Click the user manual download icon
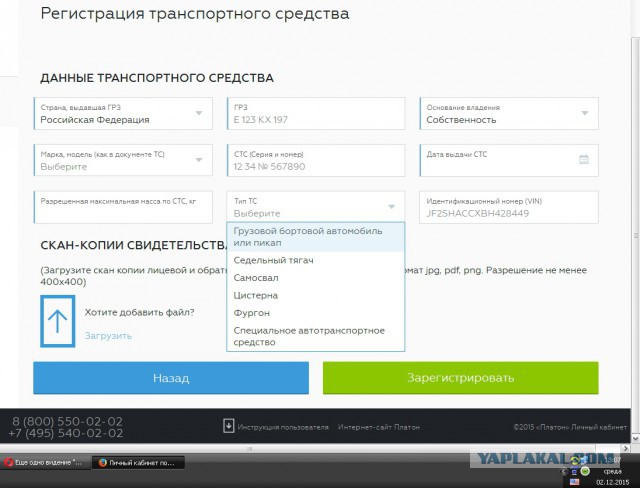Screen dimensions: 640x488 pyautogui.click(x=229, y=426)
